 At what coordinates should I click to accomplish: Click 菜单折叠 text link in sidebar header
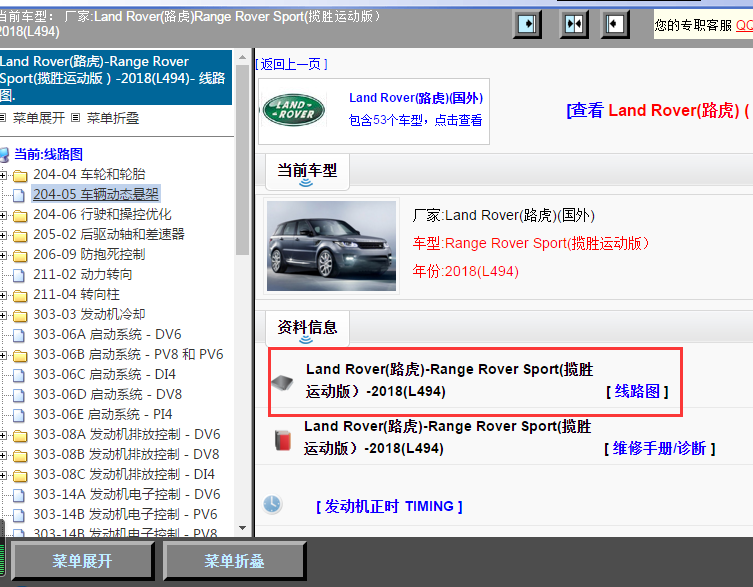click(x=113, y=118)
